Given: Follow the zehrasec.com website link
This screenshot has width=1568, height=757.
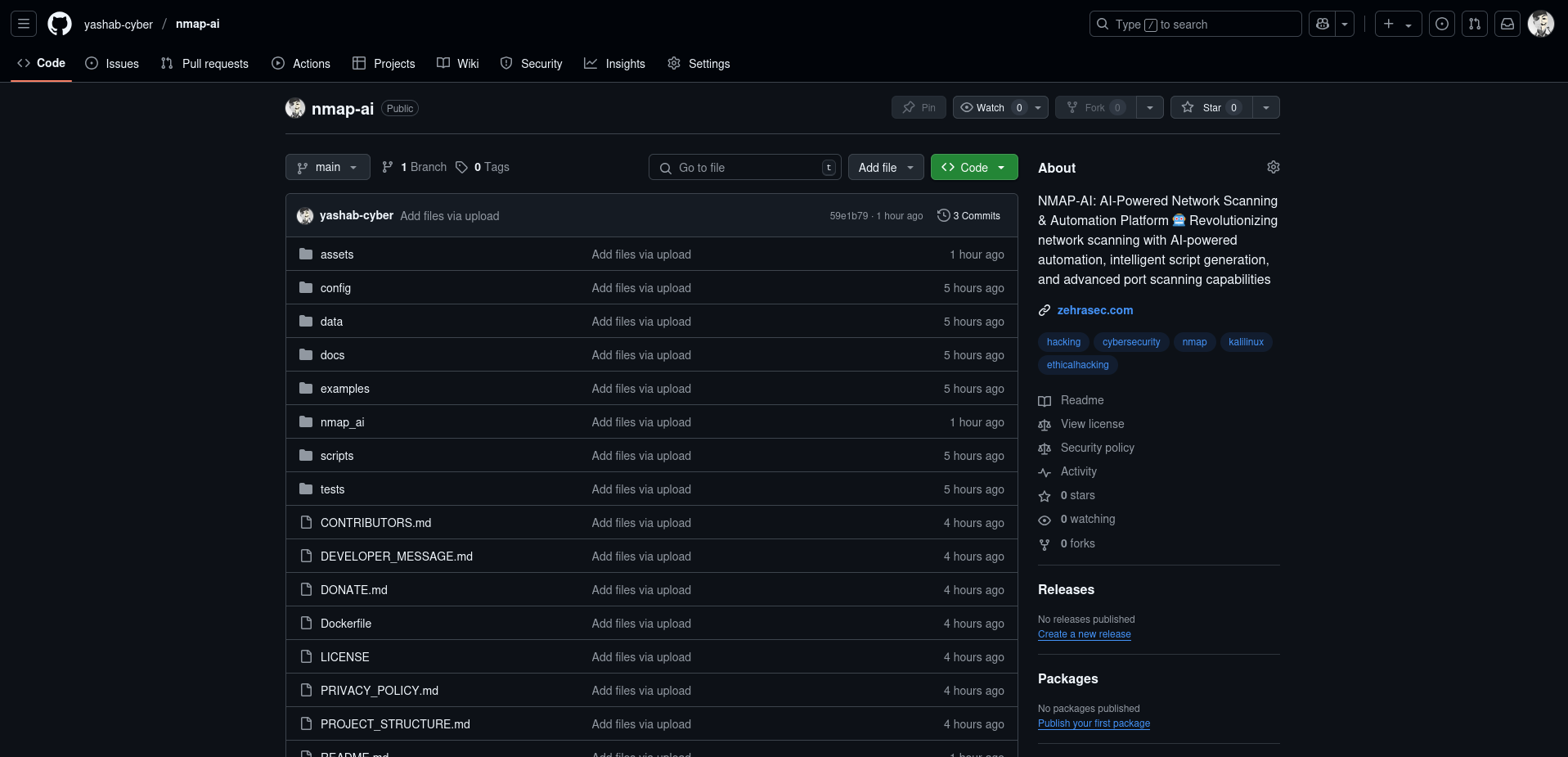Looking at the screenshot, I should 1094,310.
